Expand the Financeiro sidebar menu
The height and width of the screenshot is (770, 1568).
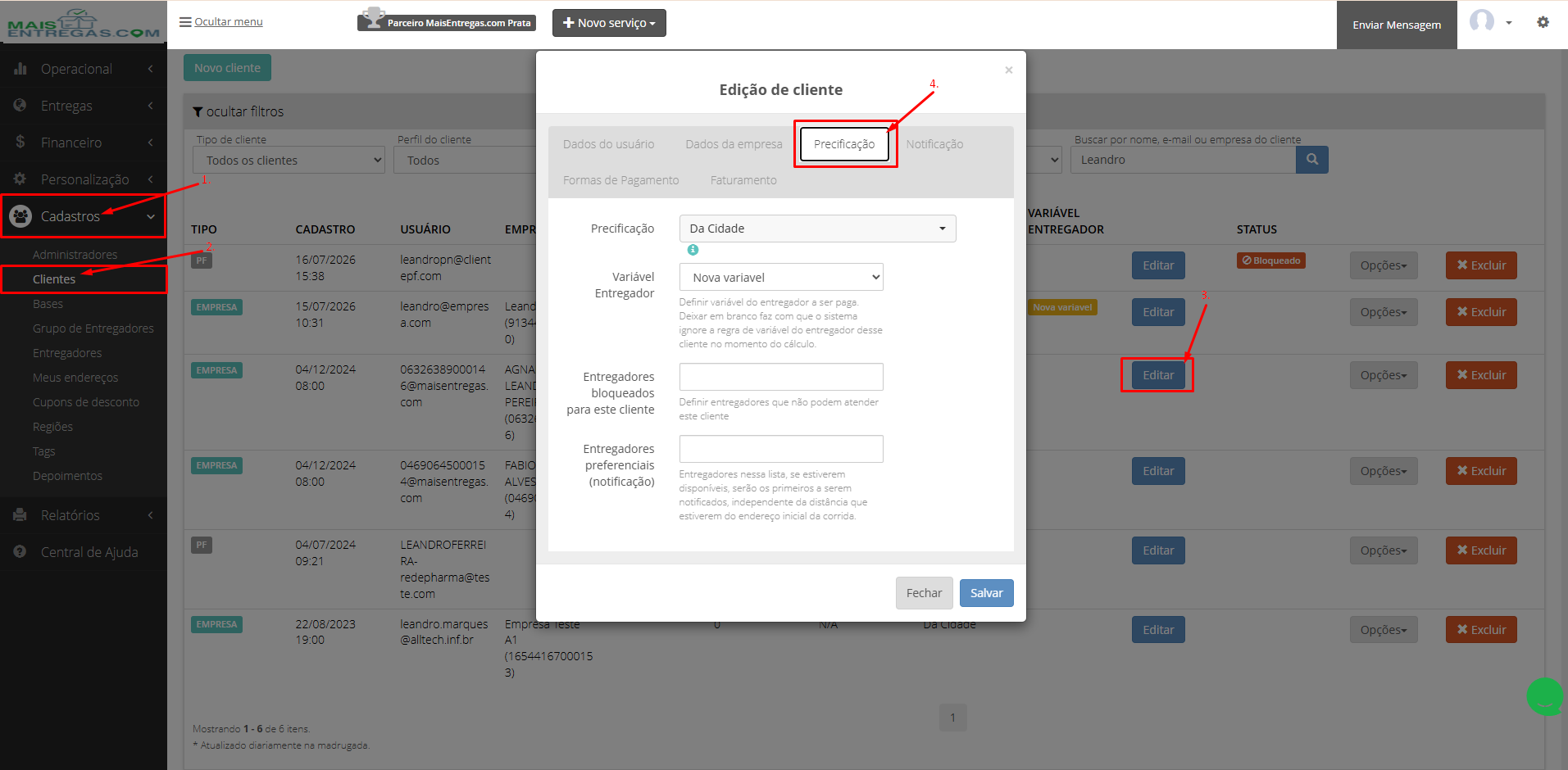(x=84, y=143)
